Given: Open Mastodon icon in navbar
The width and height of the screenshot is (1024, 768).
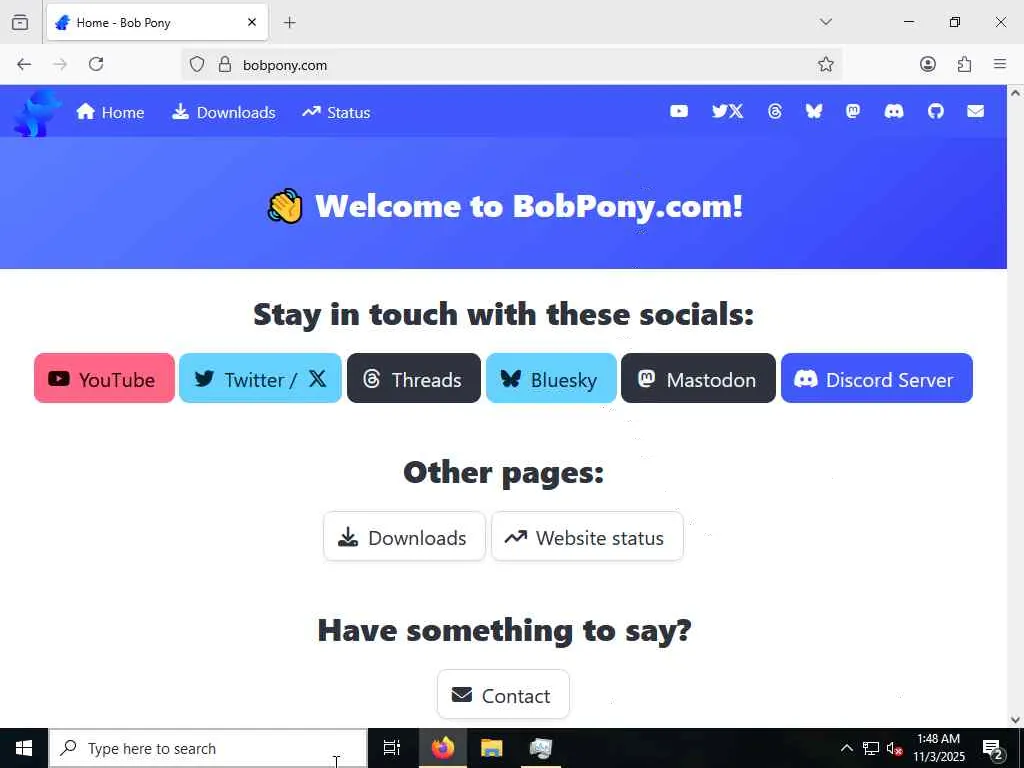Looking at the screenshot, I should [853, 112].
